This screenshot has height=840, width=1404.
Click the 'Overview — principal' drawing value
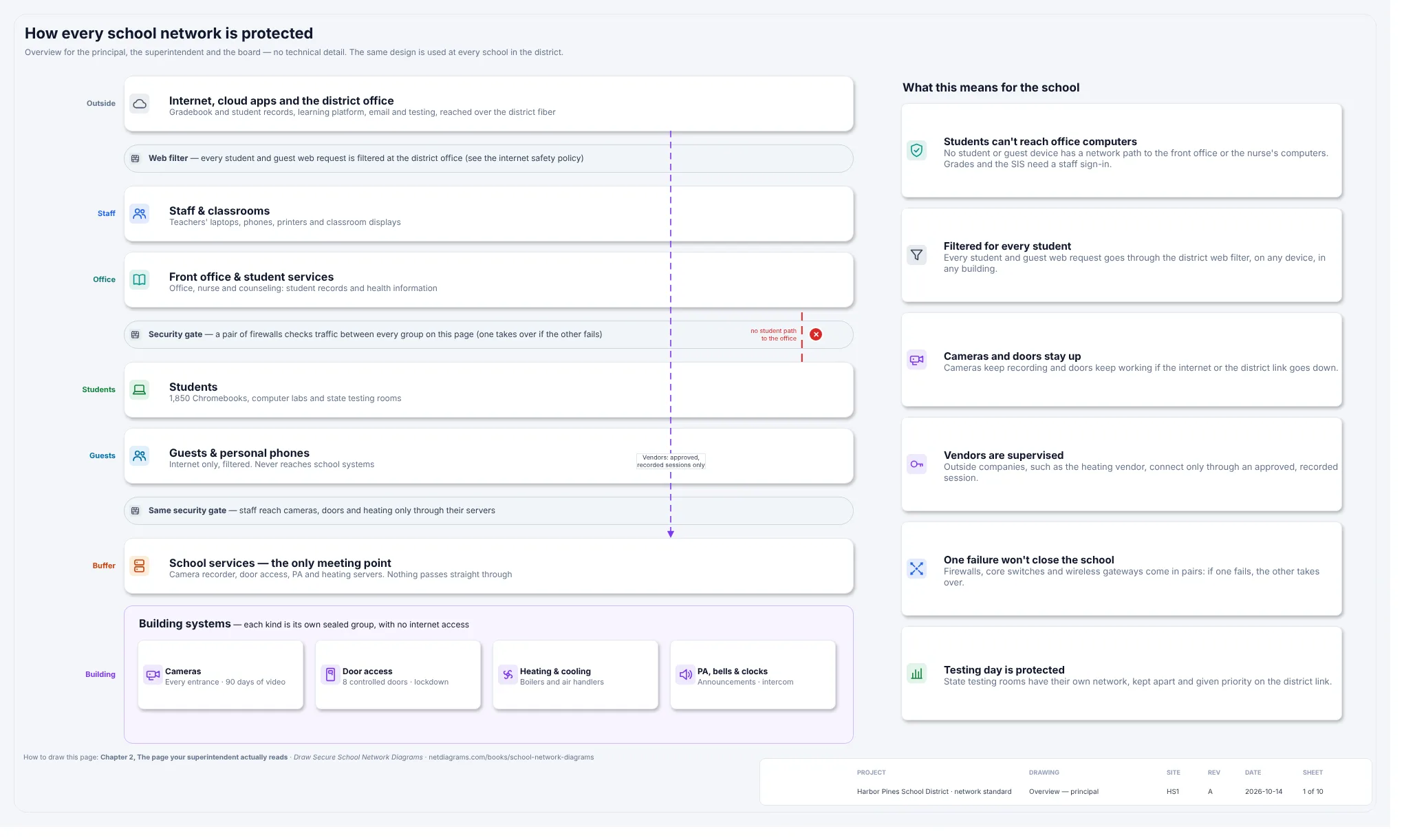[1063, 792]
